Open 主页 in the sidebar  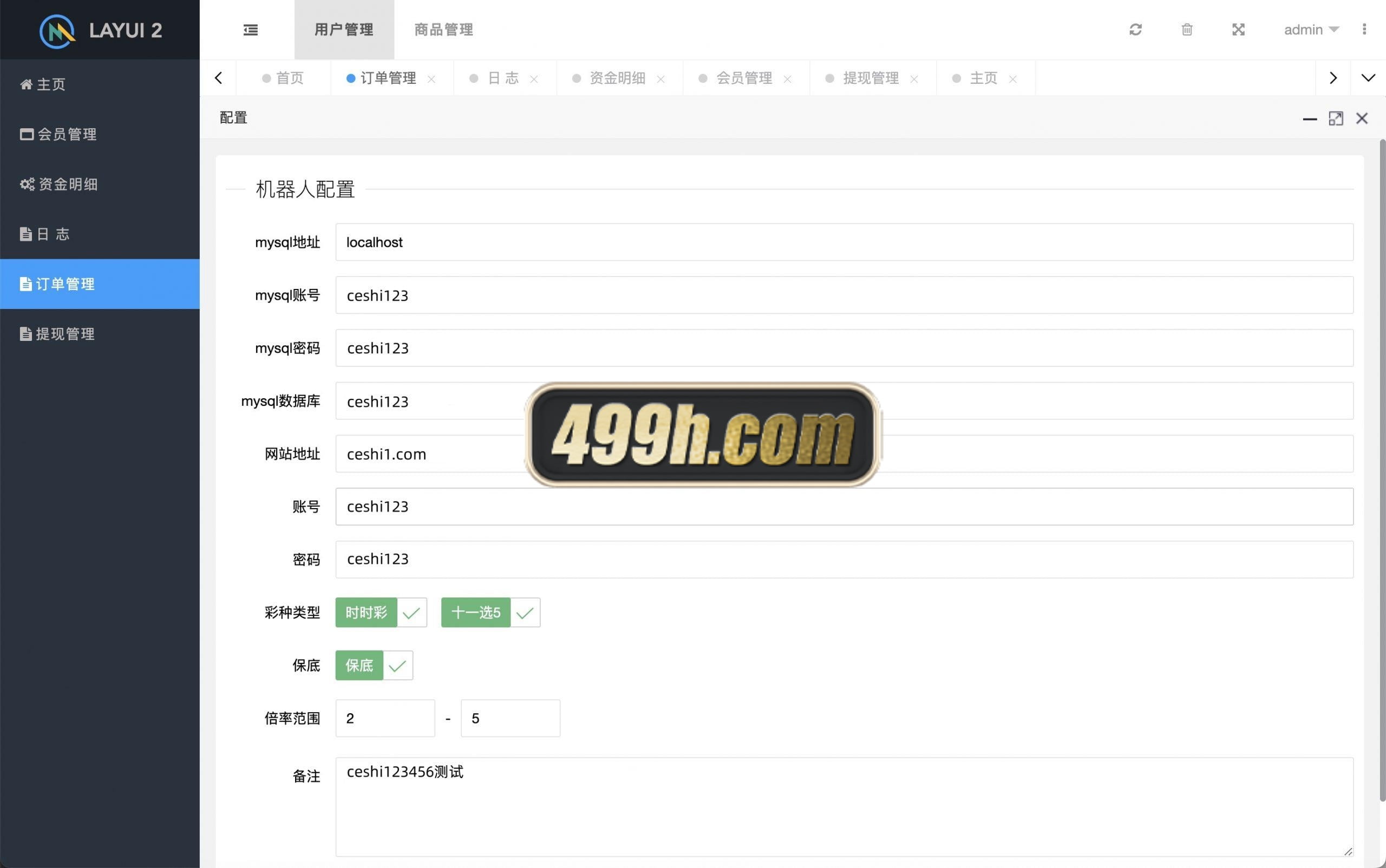click(100, 84)
